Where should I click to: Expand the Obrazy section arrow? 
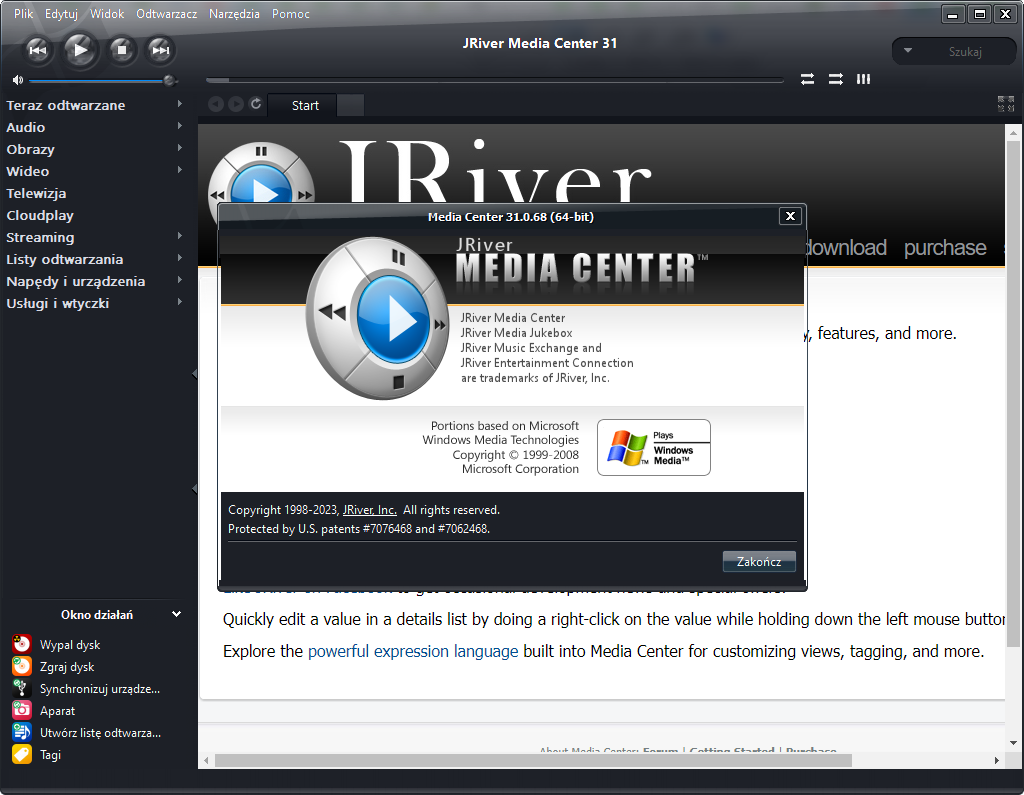180,148
